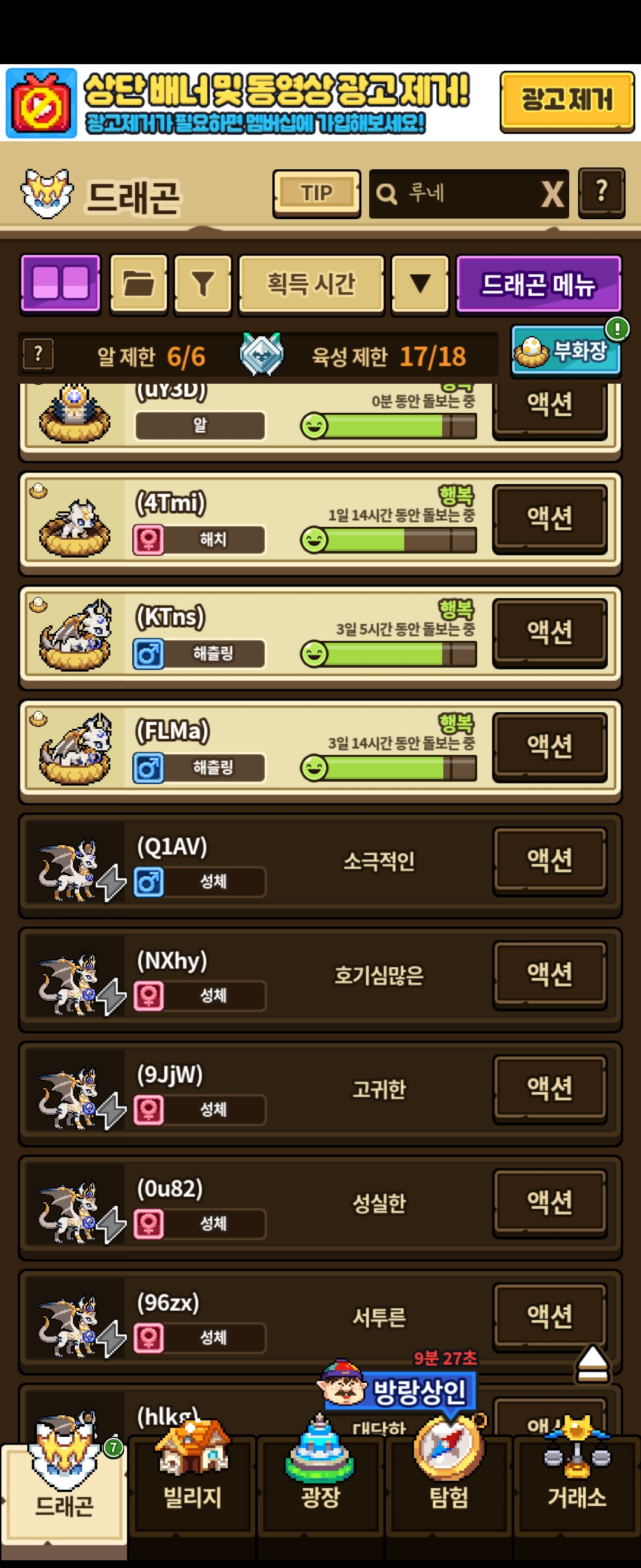The image size is (641, 1568).
Task: Select the happiness progress bar of KTns
Action: [389, 654]
